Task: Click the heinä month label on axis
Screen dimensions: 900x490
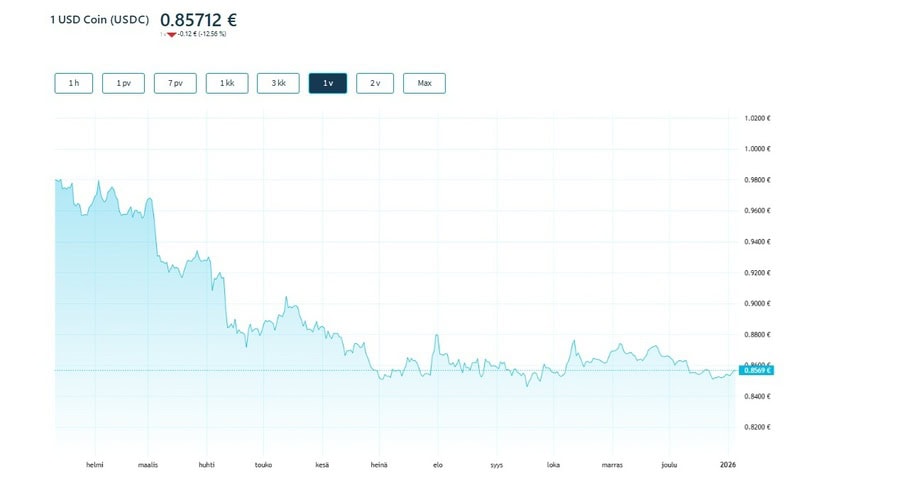Action: (x=379, y=465)
